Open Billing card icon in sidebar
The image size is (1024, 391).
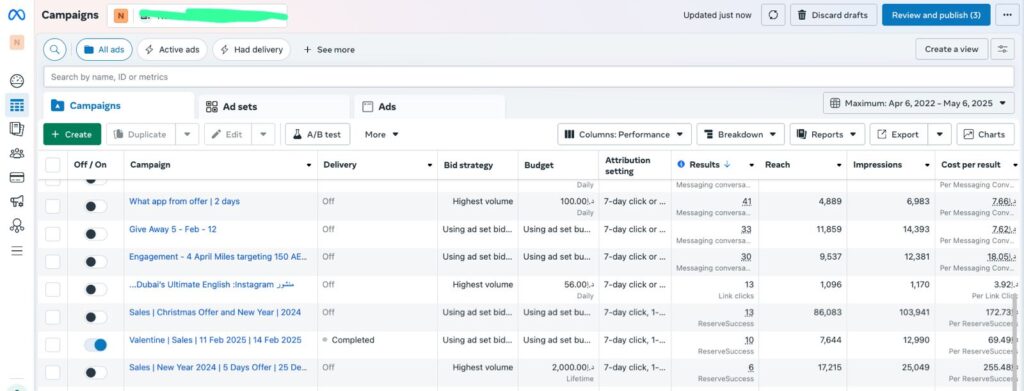(x=17, y=178)
